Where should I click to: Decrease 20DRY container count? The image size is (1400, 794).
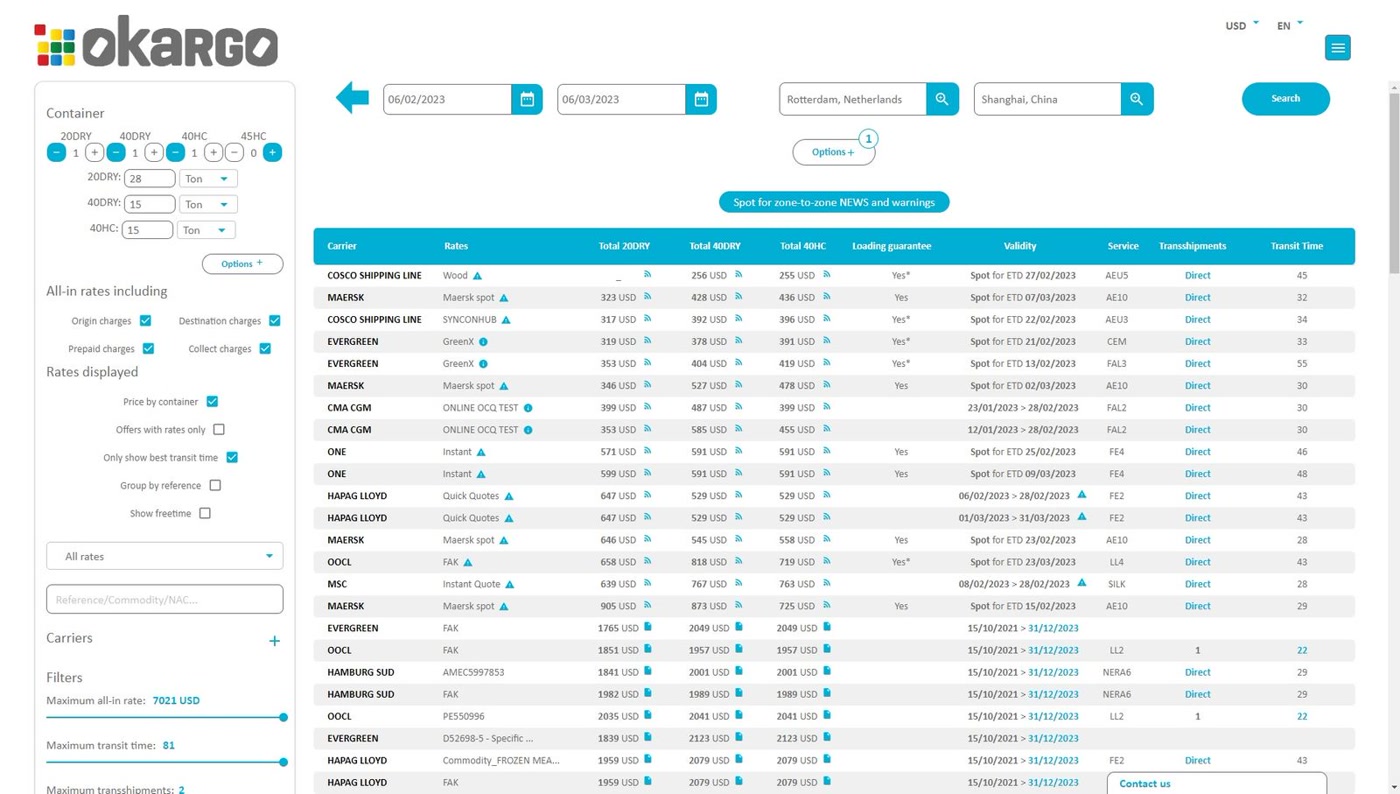pyautogui.click(x=56, y=152)
